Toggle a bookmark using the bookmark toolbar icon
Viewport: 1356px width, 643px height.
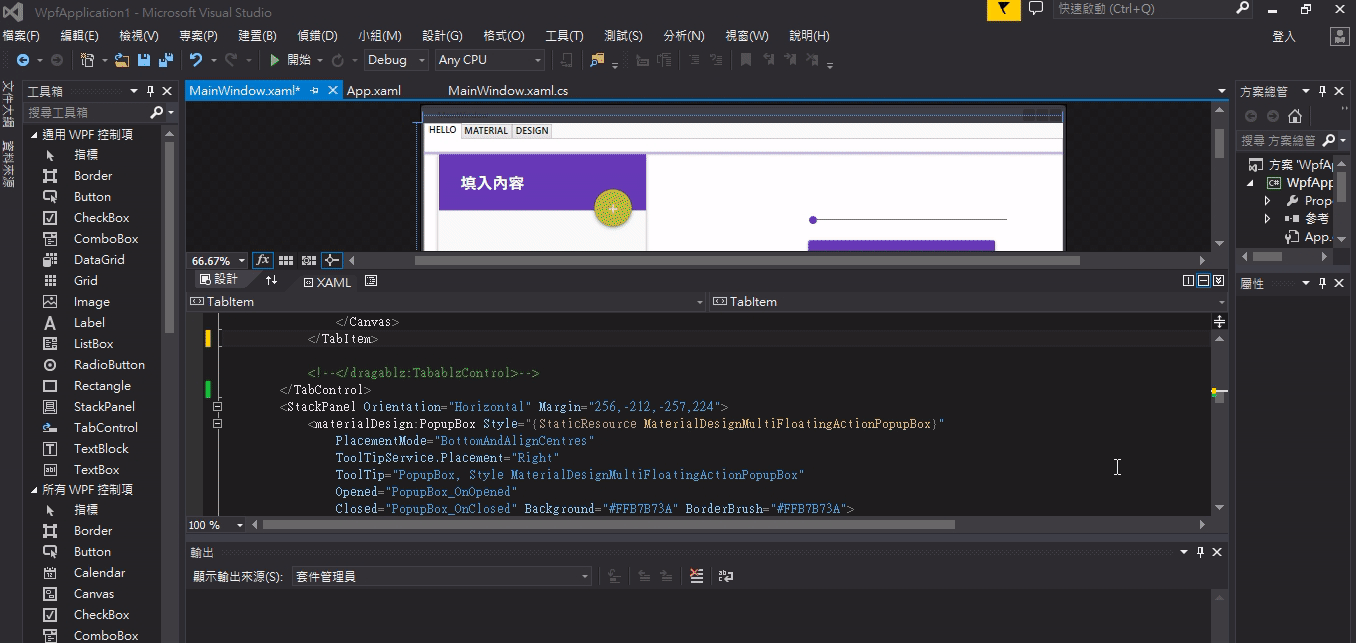click(747, 59)
